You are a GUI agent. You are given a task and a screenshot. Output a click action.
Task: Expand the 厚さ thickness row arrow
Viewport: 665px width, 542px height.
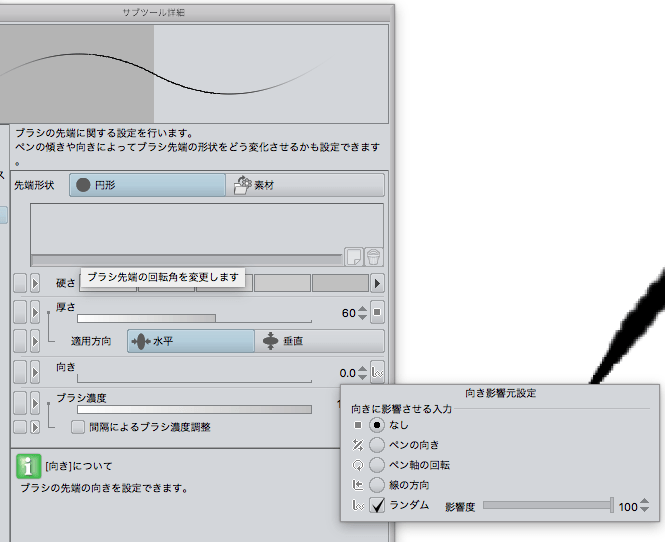pyautogui.click(x=36, y=312)
